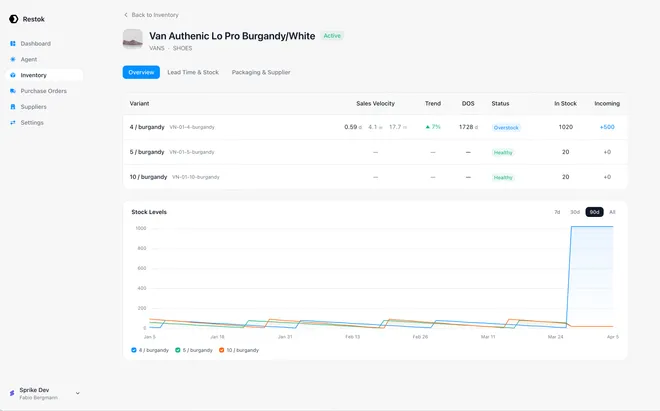Click the +500 incoming stock link
This screenshot has height=411, width=660.
607,127
